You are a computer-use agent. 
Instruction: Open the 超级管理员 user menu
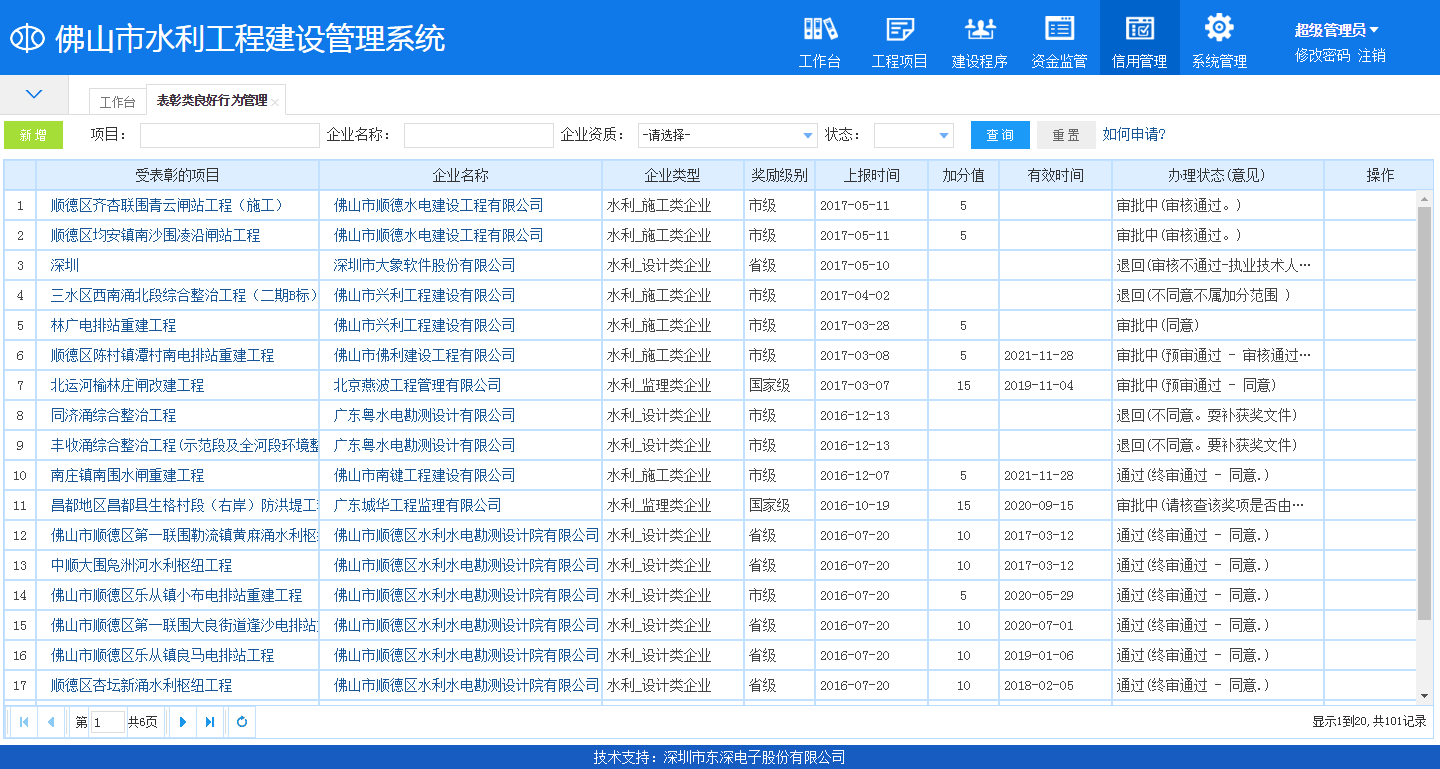1336,31
